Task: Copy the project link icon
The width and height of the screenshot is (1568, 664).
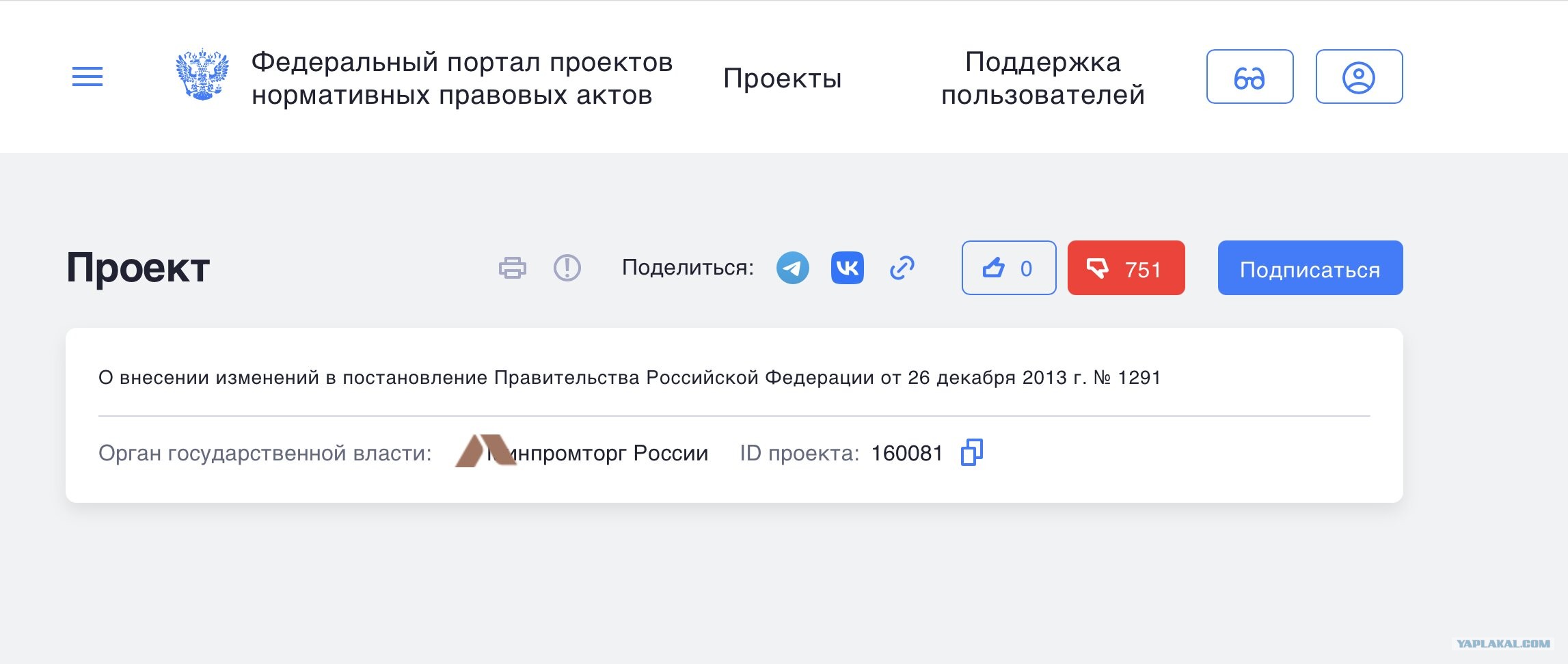Action: click(x=902, y=268)
